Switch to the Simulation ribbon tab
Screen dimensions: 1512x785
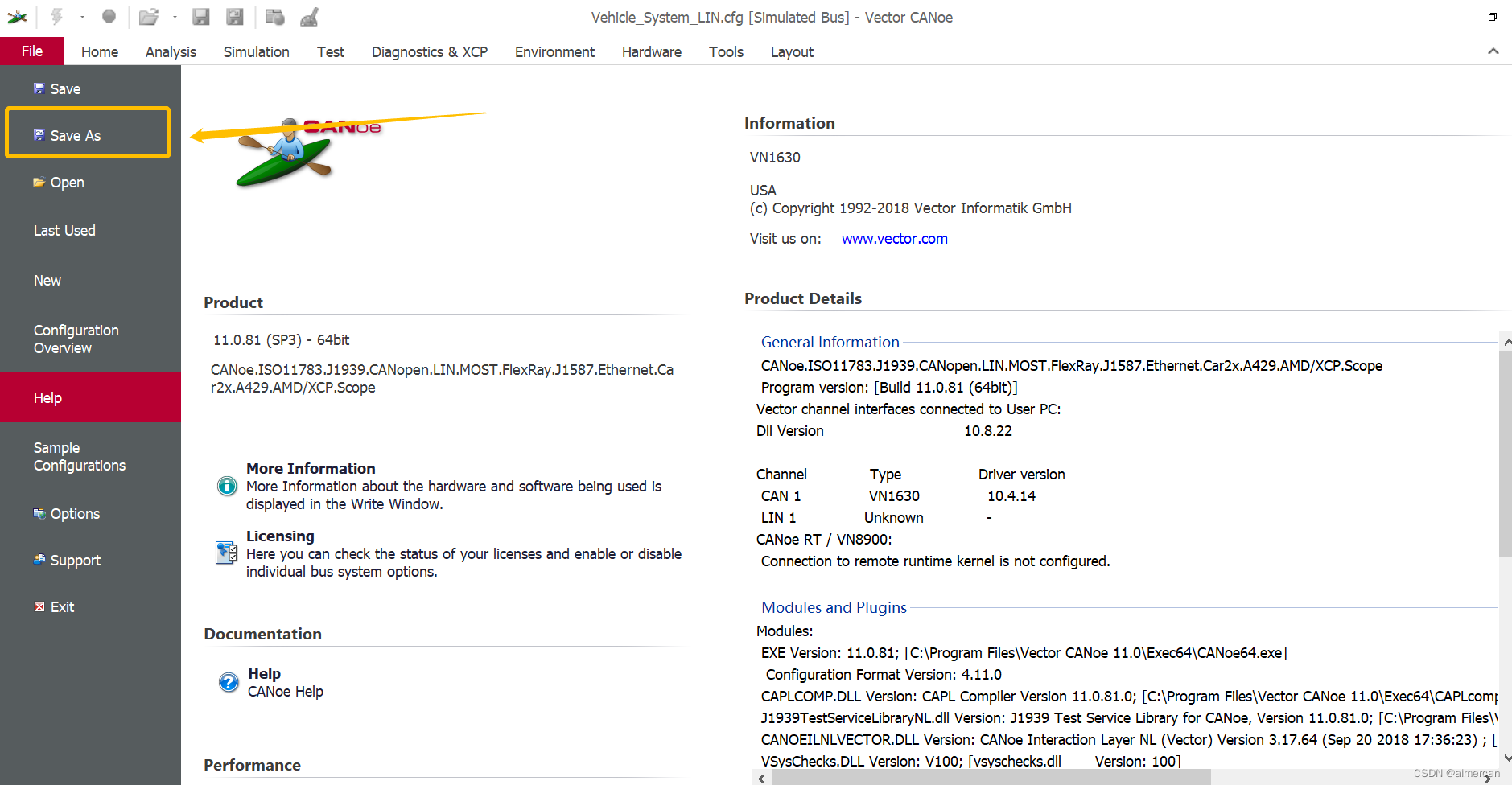257,52
